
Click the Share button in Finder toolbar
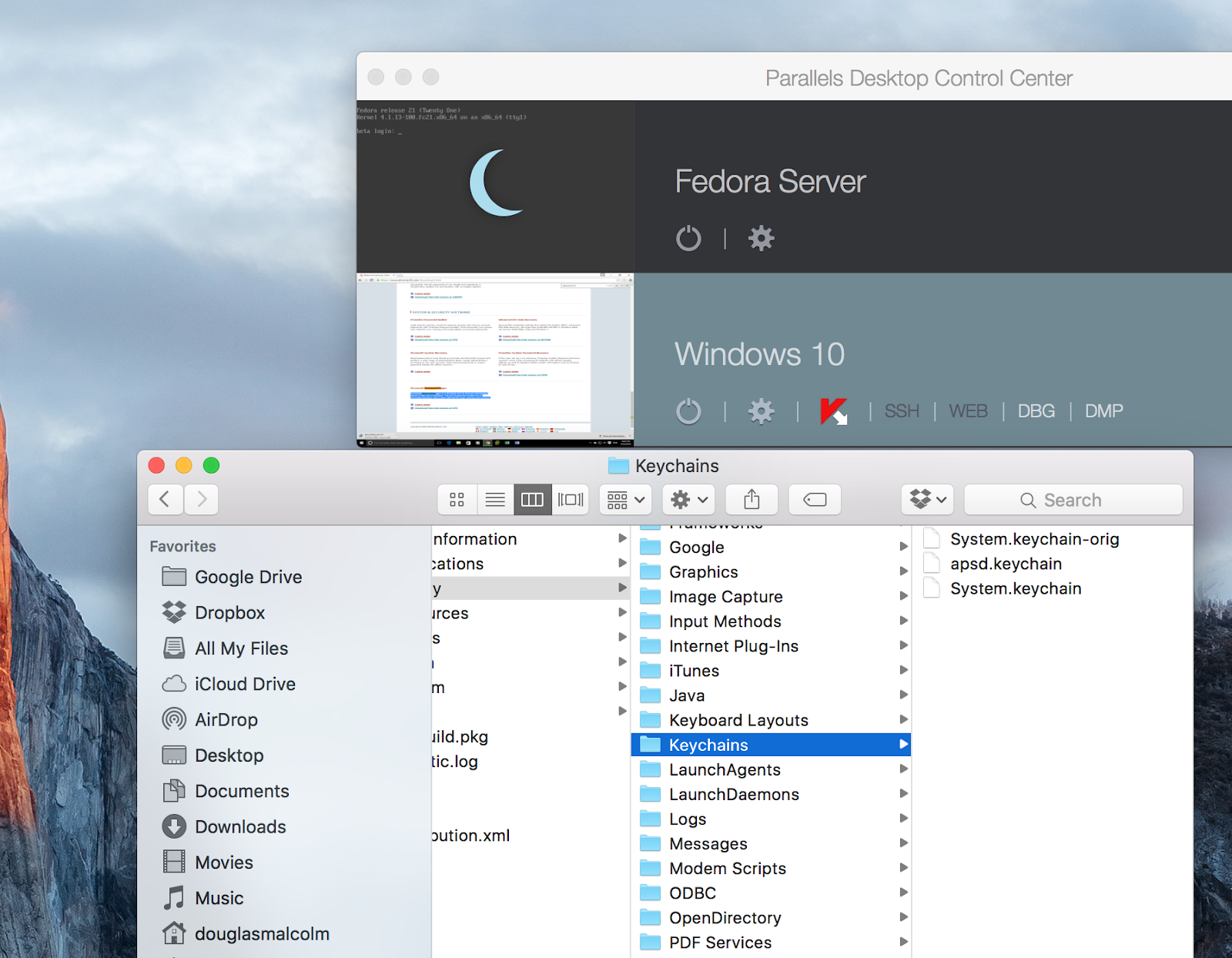[x=752, y=500]
